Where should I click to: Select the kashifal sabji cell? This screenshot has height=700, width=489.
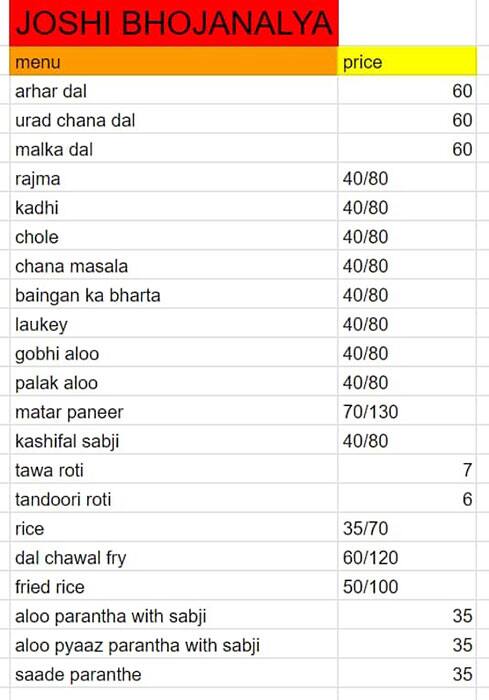[174, 441]
